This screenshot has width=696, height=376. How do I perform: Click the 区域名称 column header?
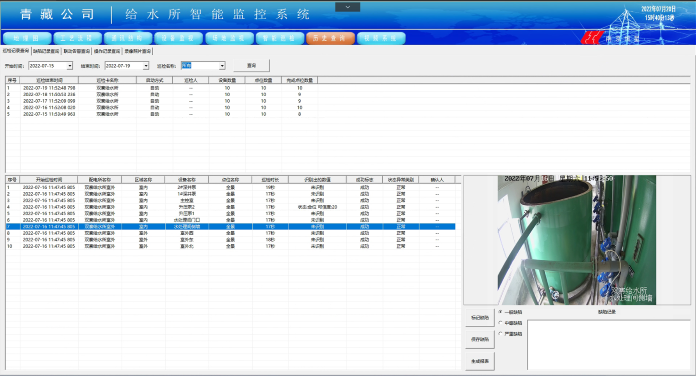coord(143,180)
